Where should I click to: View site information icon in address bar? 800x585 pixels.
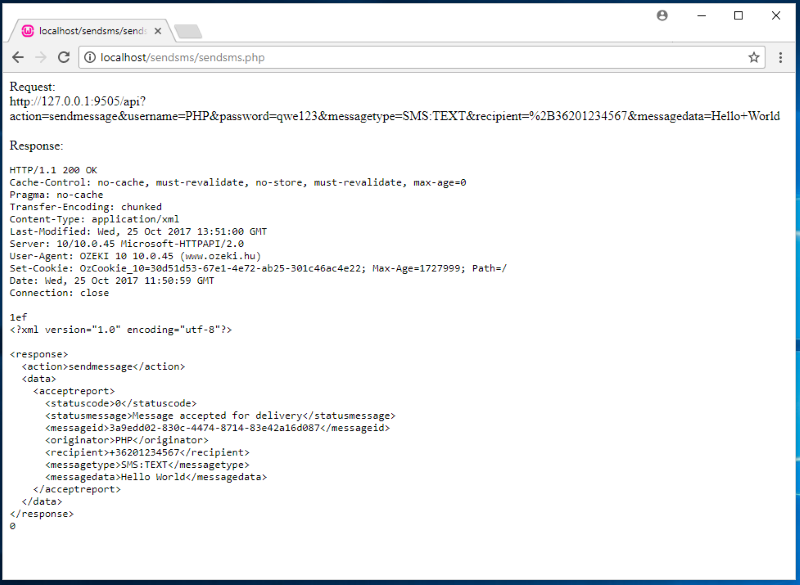pos(89,57)
